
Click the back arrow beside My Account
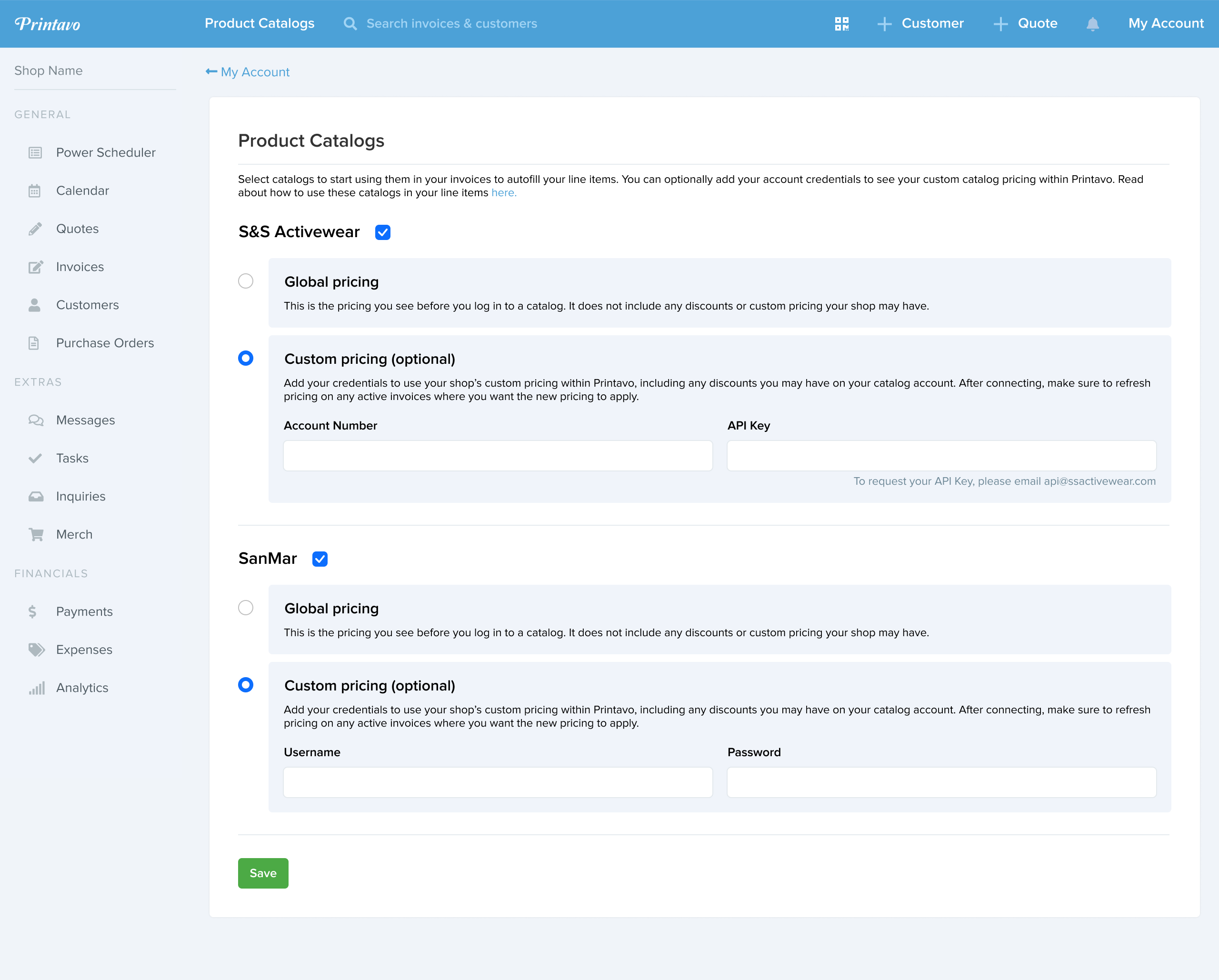(x=211, y=71)
